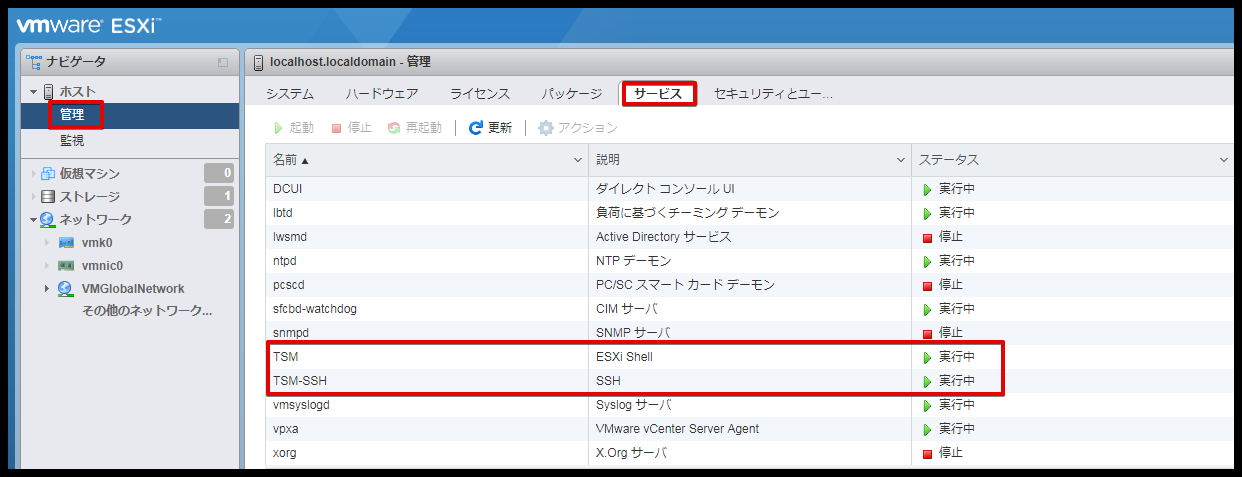Click the running status icon for vpxa

point(927,429)
